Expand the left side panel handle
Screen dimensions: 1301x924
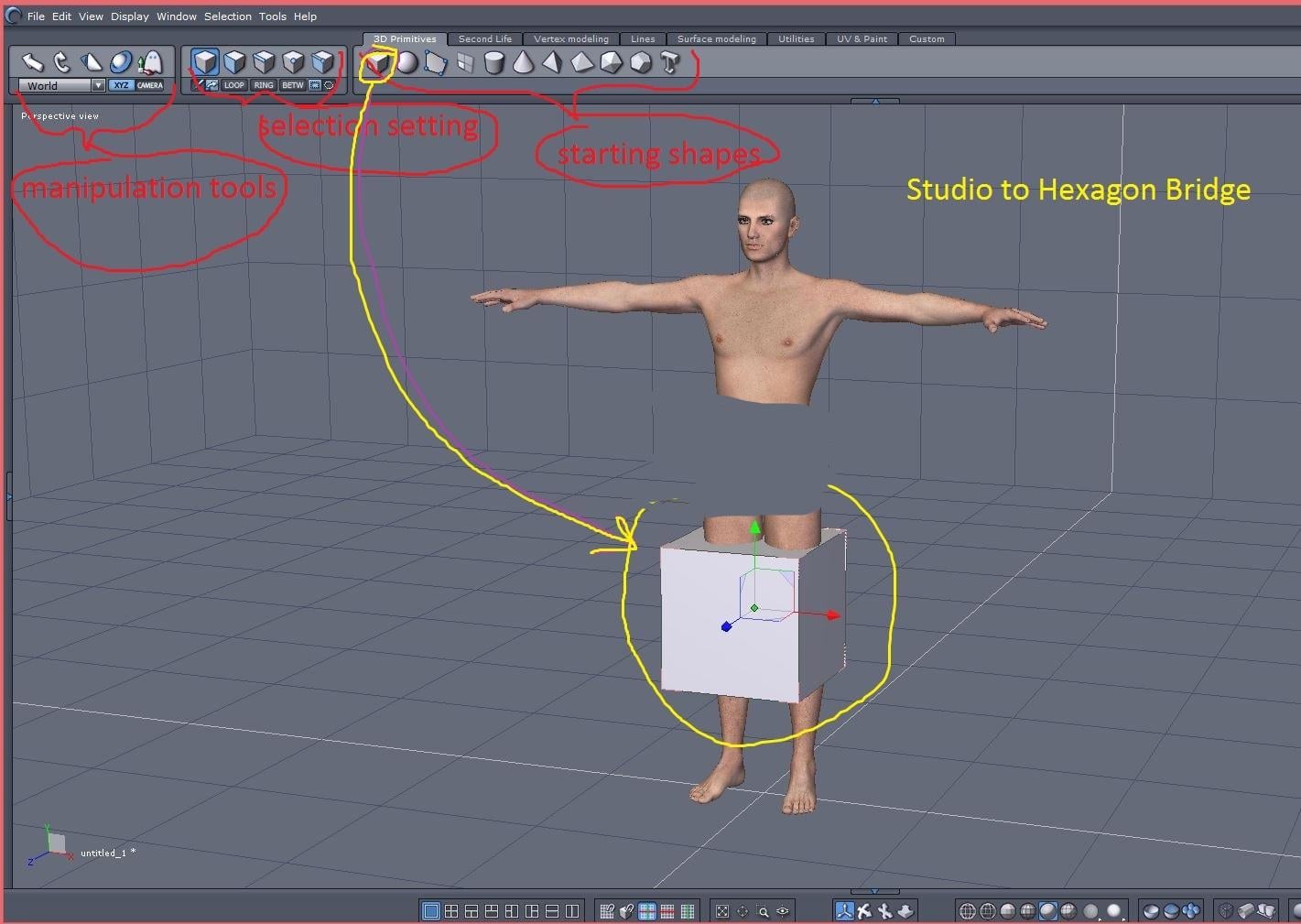click(9, 496)
